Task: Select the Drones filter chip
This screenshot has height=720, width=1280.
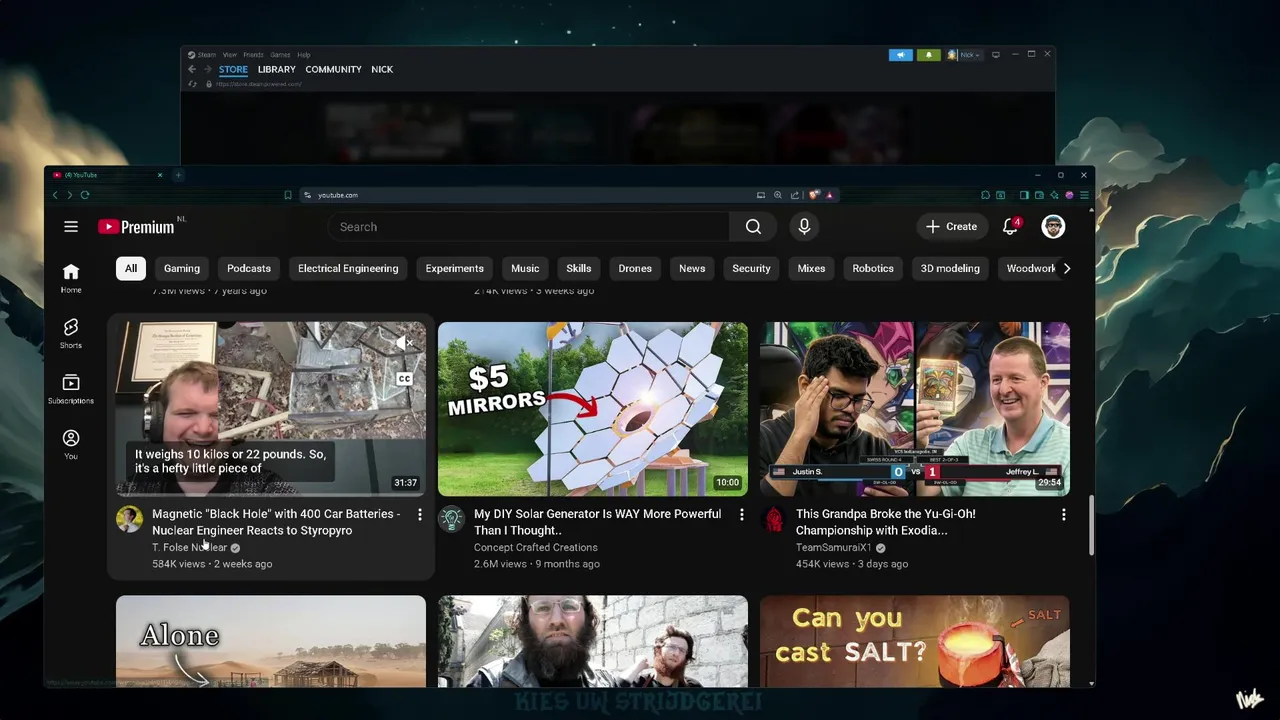Action: pos(635,268)
